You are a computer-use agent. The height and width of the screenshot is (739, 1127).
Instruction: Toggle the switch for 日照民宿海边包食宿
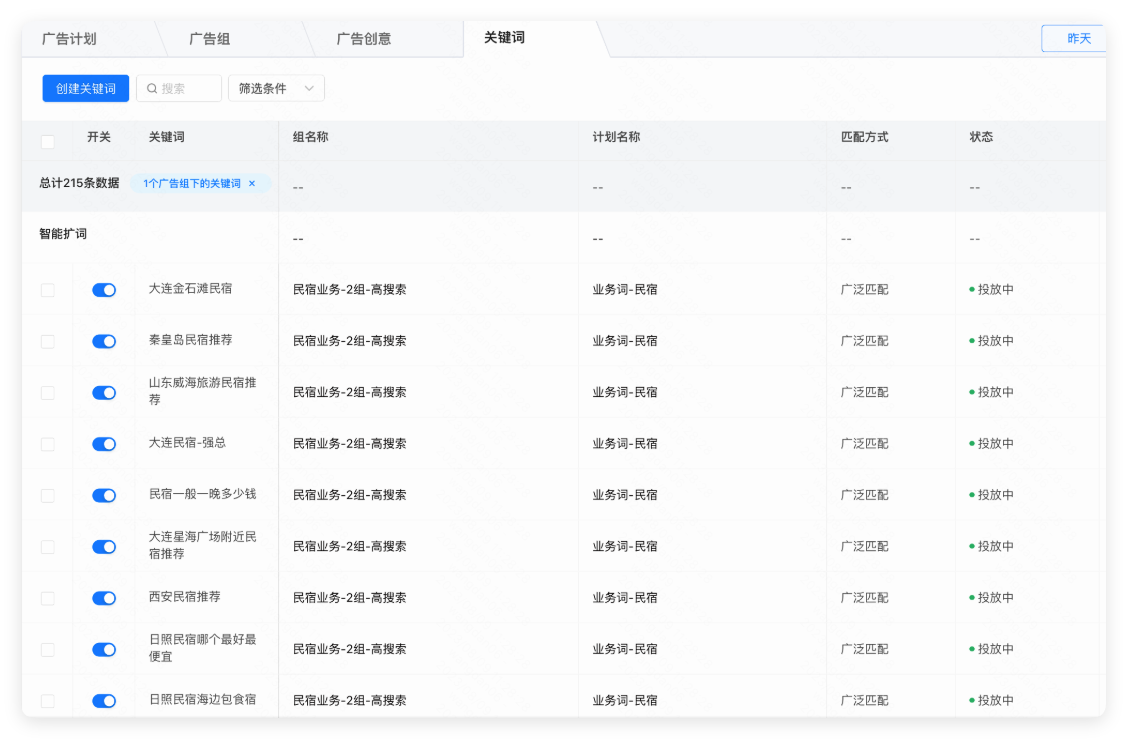coord(104,701)
